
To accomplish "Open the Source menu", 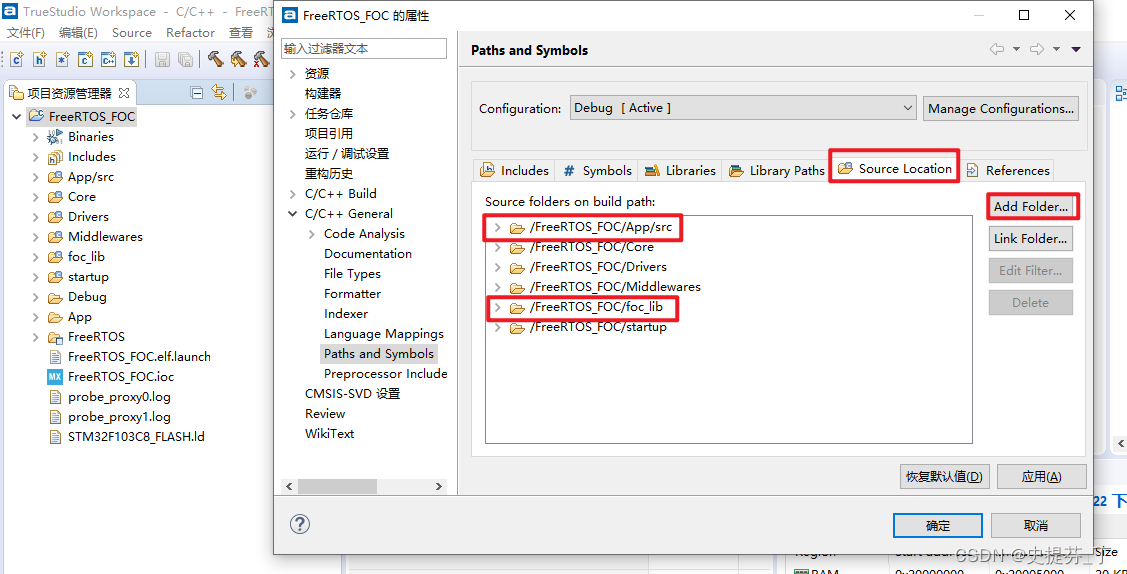I will pyautogui.click(x=132, y=33).
